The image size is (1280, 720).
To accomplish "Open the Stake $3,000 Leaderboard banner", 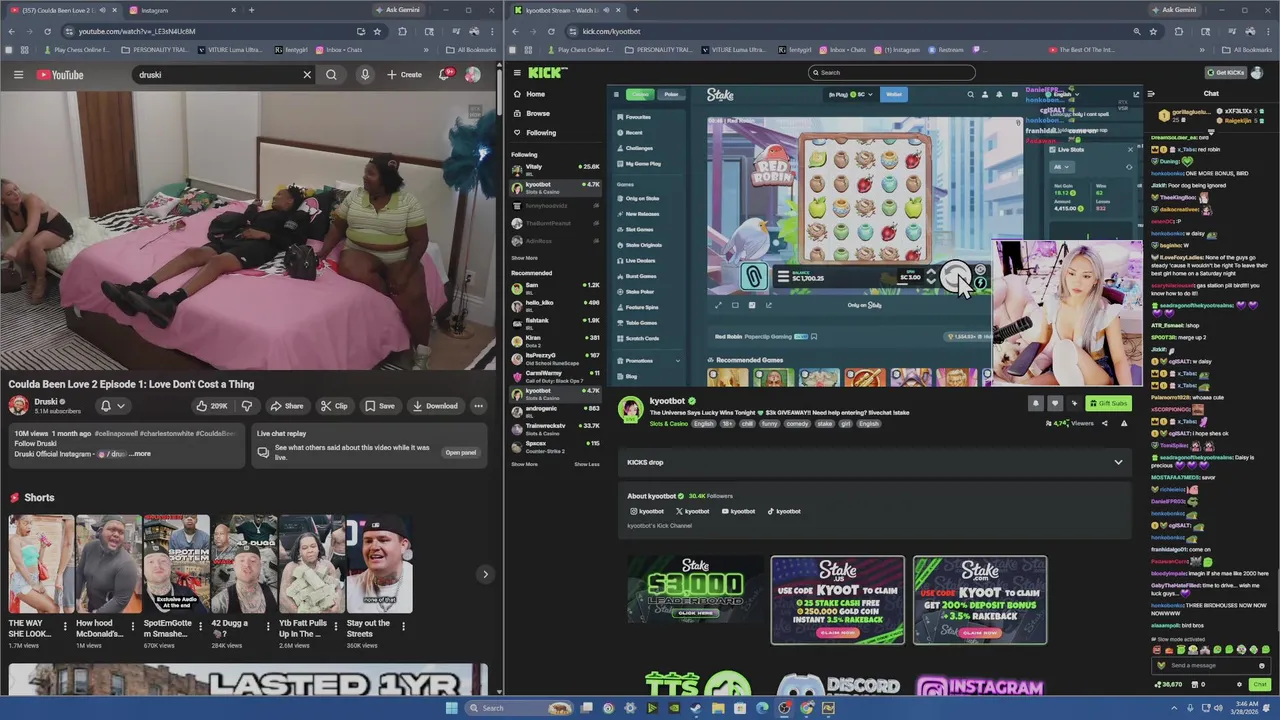I will (x=695, y=590).
